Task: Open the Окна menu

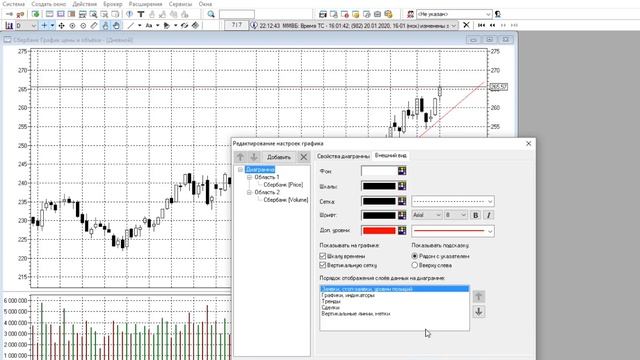Action: point(205,4)
